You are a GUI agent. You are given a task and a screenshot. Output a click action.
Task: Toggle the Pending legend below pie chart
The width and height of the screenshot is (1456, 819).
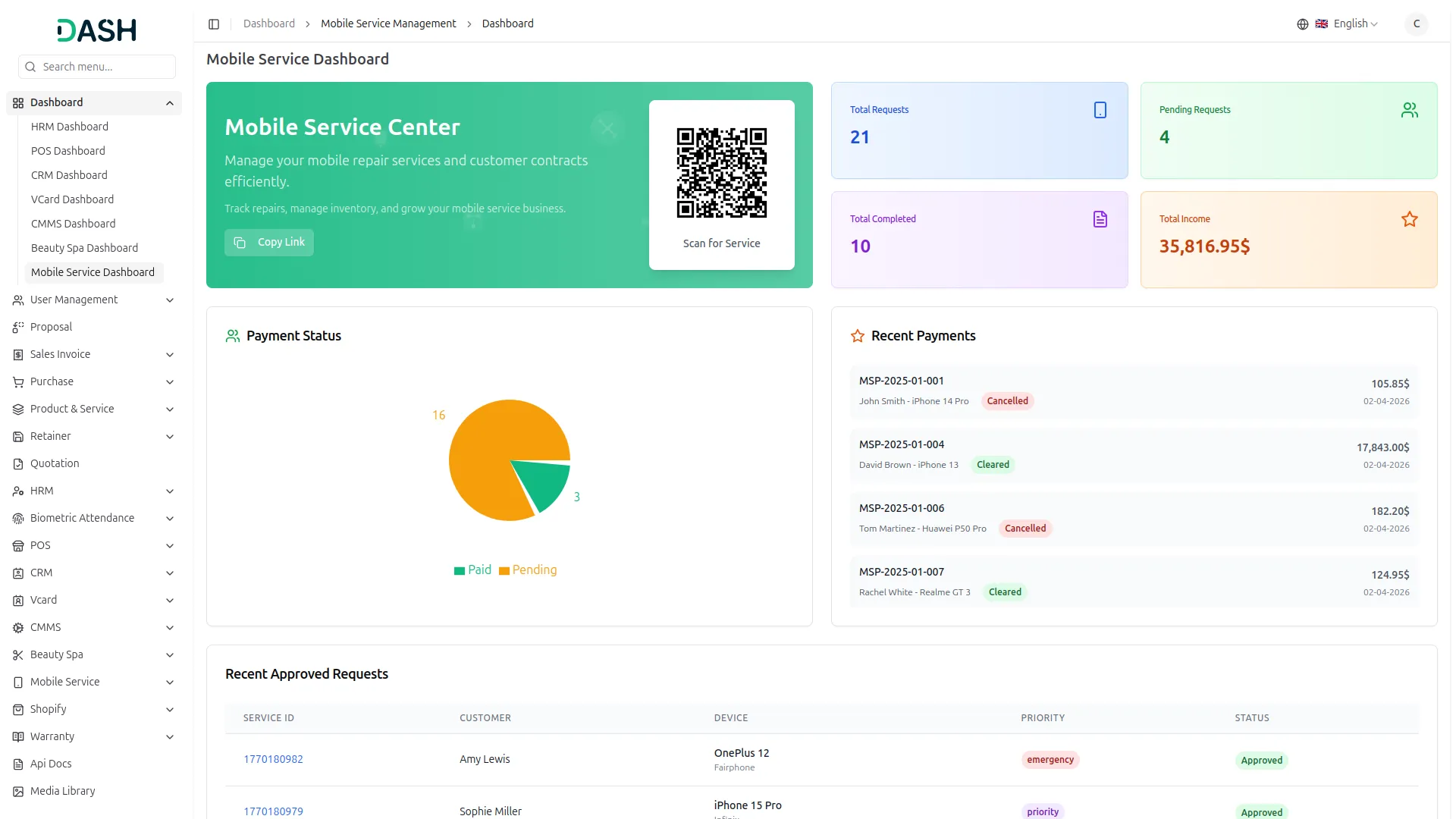click(x=528, y=570)
